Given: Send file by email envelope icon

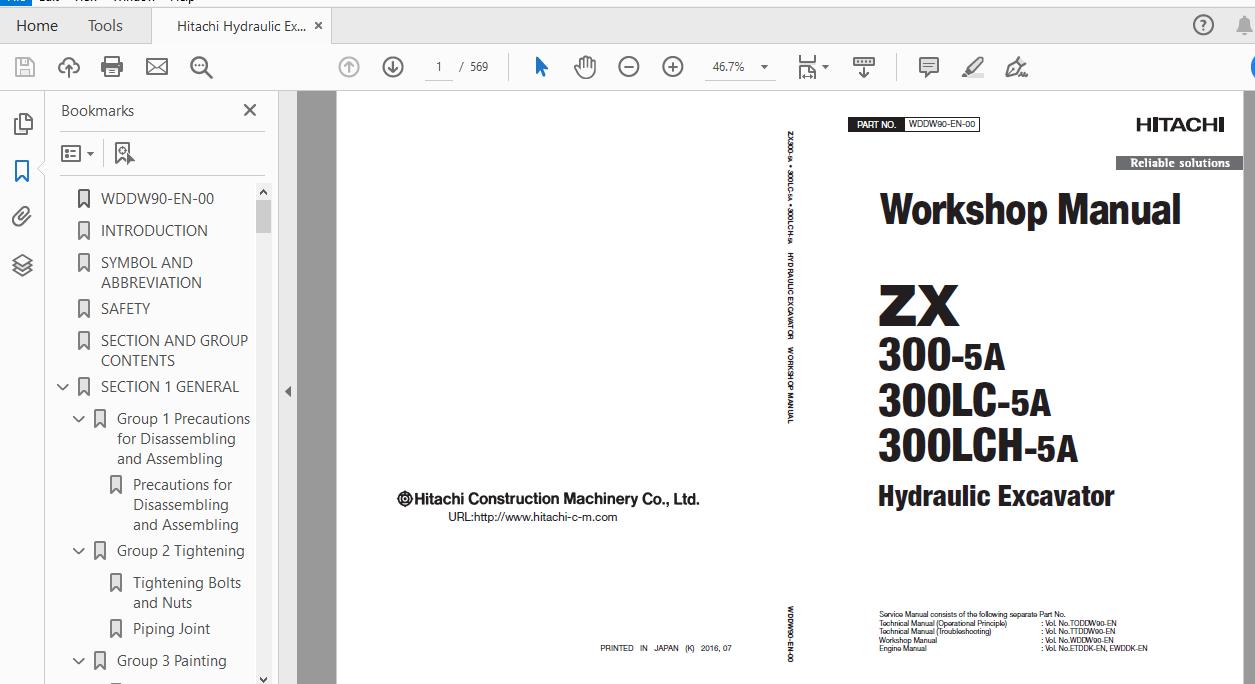Looking at the screenshot, I should 157,67.
